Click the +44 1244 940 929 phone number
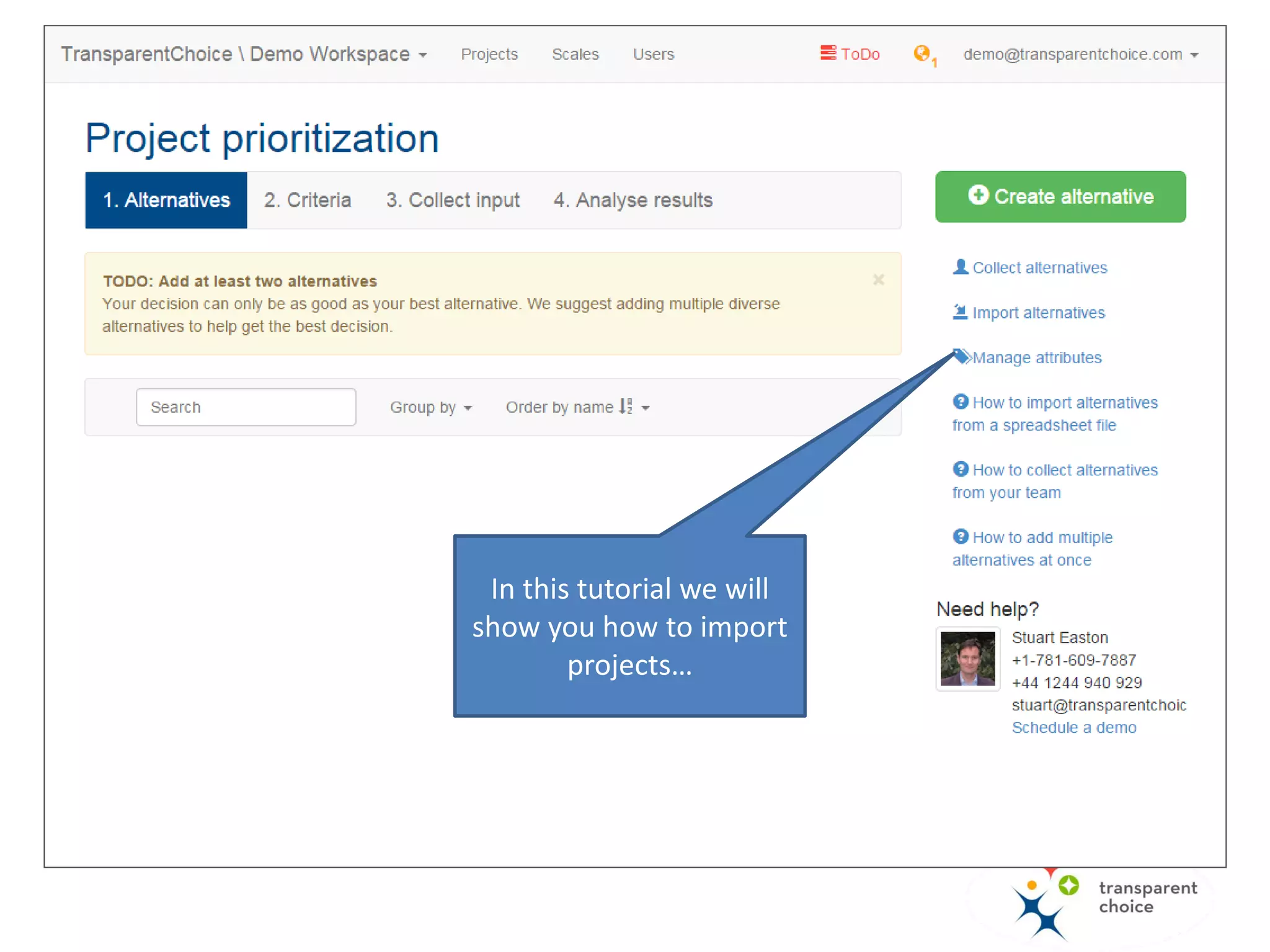The width and height of the screenshot is (1270, 952). (1077, 682)
